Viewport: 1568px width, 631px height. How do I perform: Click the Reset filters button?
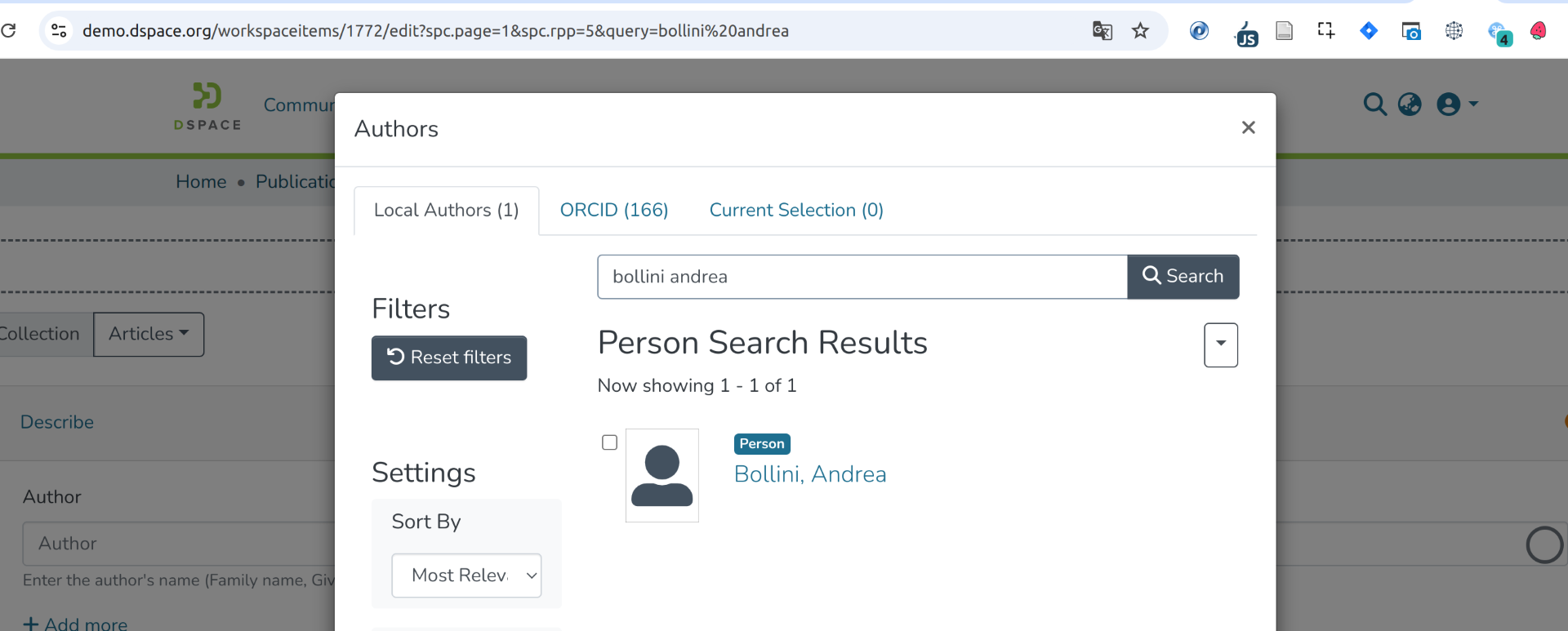click(448, 358)
